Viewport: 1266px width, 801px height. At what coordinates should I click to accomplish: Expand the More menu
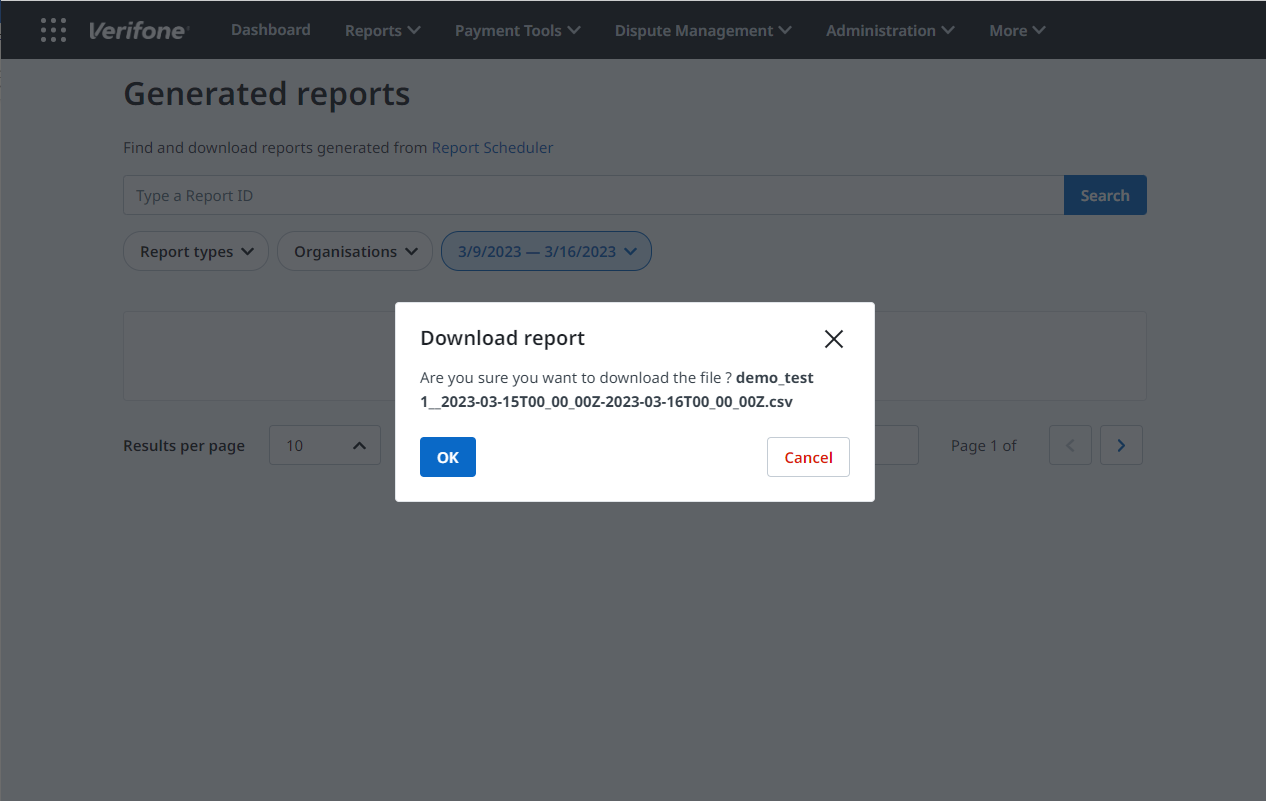[1017, 30]
